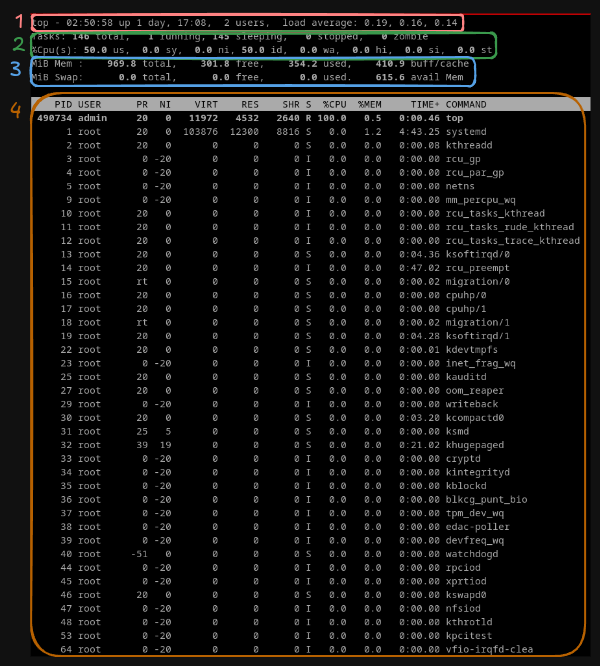
Task: Click the orange annotation number 4
Action: pos(15,109)
